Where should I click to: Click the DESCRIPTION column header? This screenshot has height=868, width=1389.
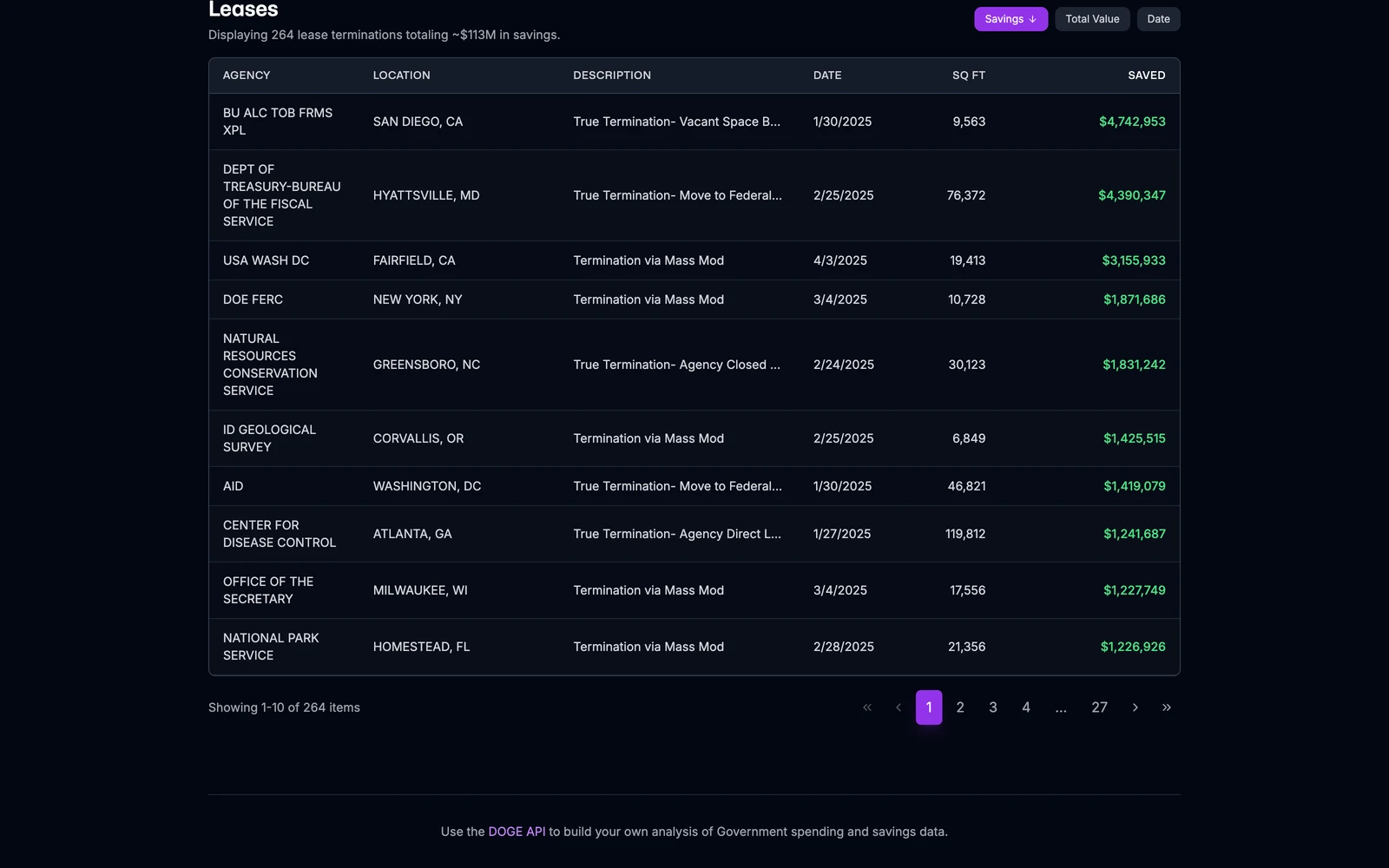click(x=612, y=76)
